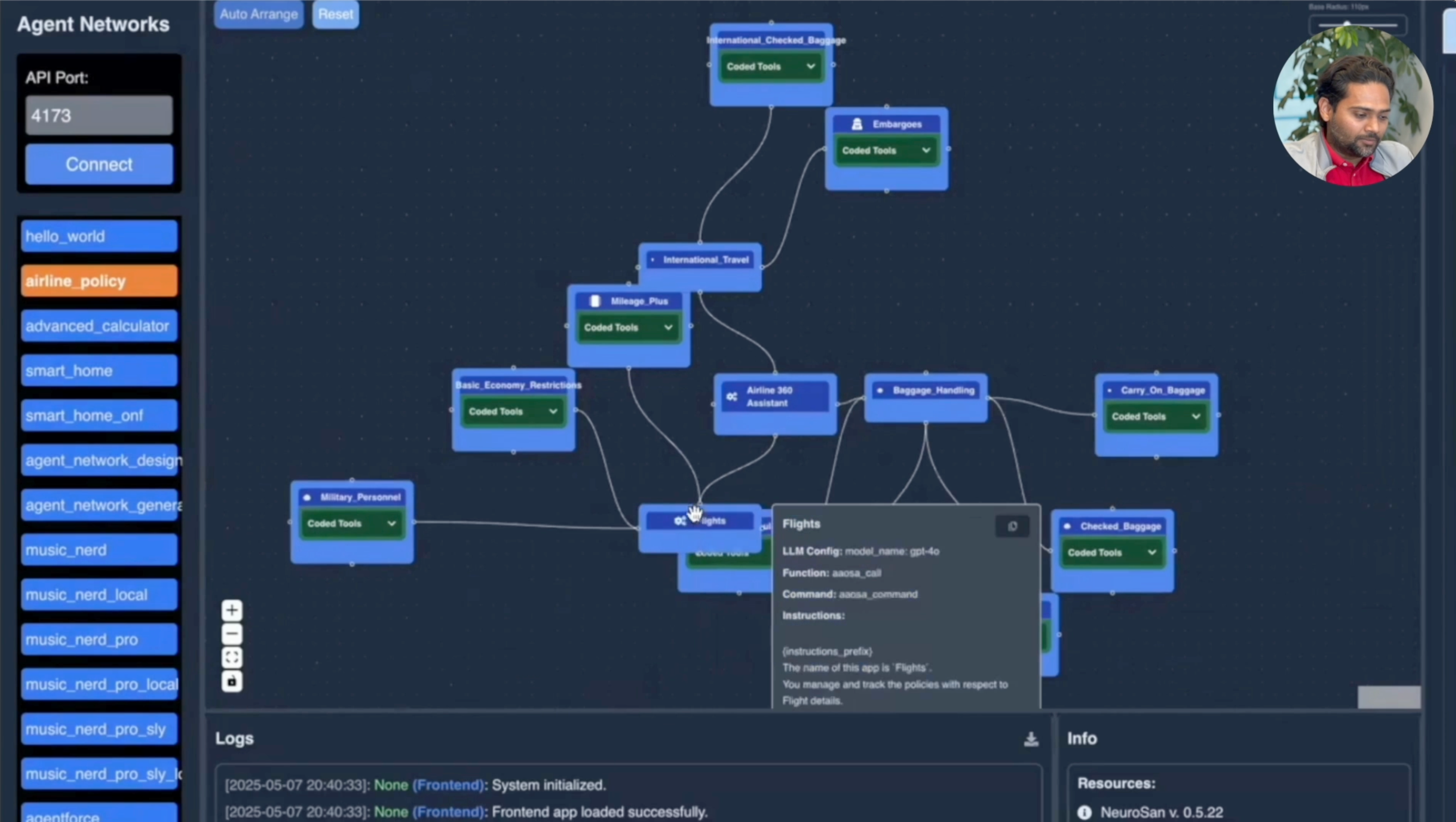Image resolution: width=1456 pixels, height=822 pixels.
Task: Click the Baggage_Handling node dot icon
Action: pos(879,391)
